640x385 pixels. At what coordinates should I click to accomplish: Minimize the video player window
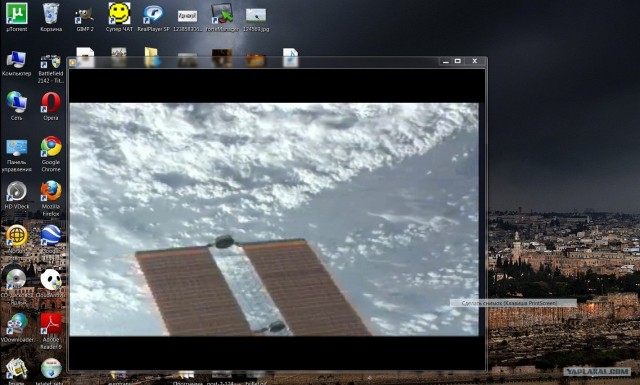(446, 61)
